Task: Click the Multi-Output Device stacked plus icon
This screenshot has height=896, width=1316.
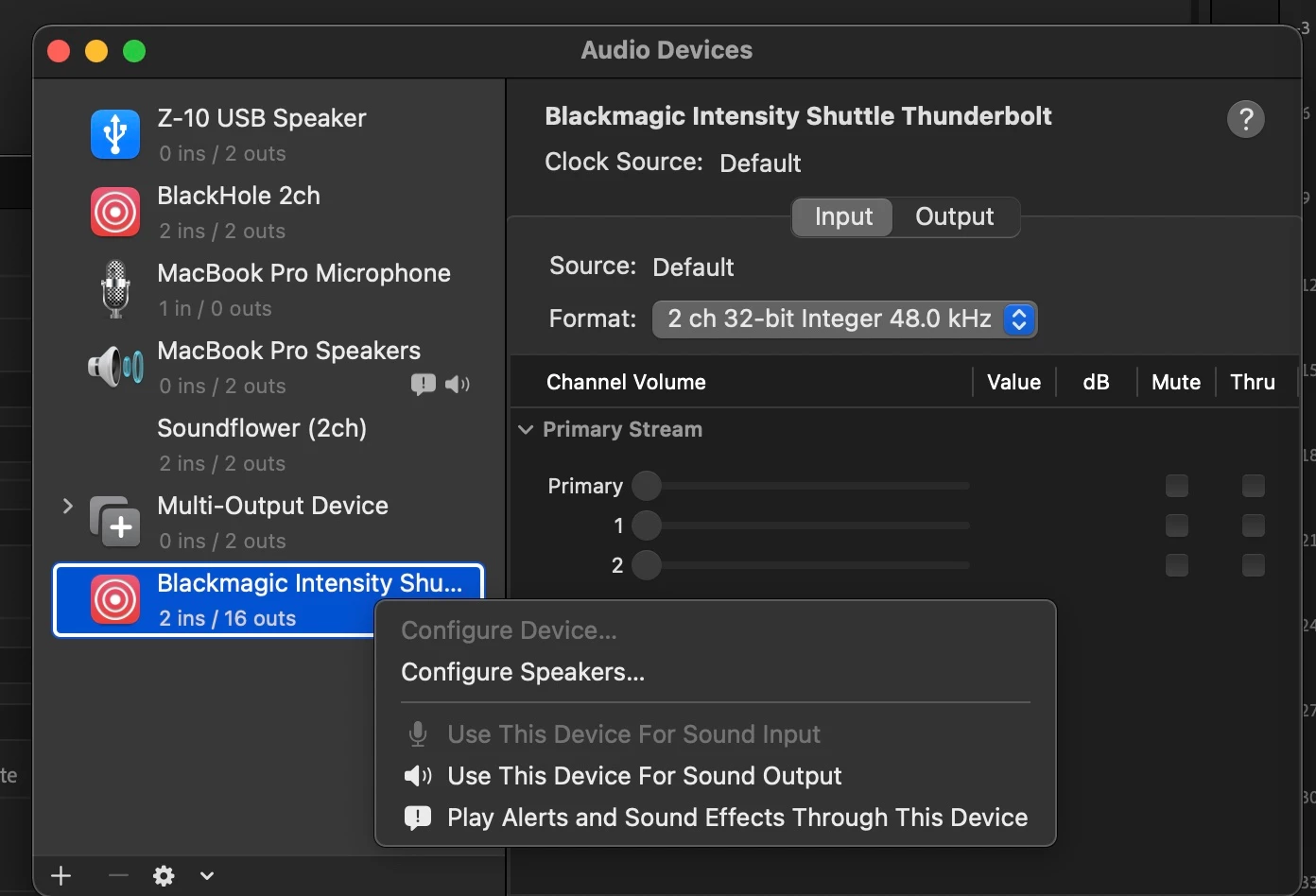Action: coord(115,522)
